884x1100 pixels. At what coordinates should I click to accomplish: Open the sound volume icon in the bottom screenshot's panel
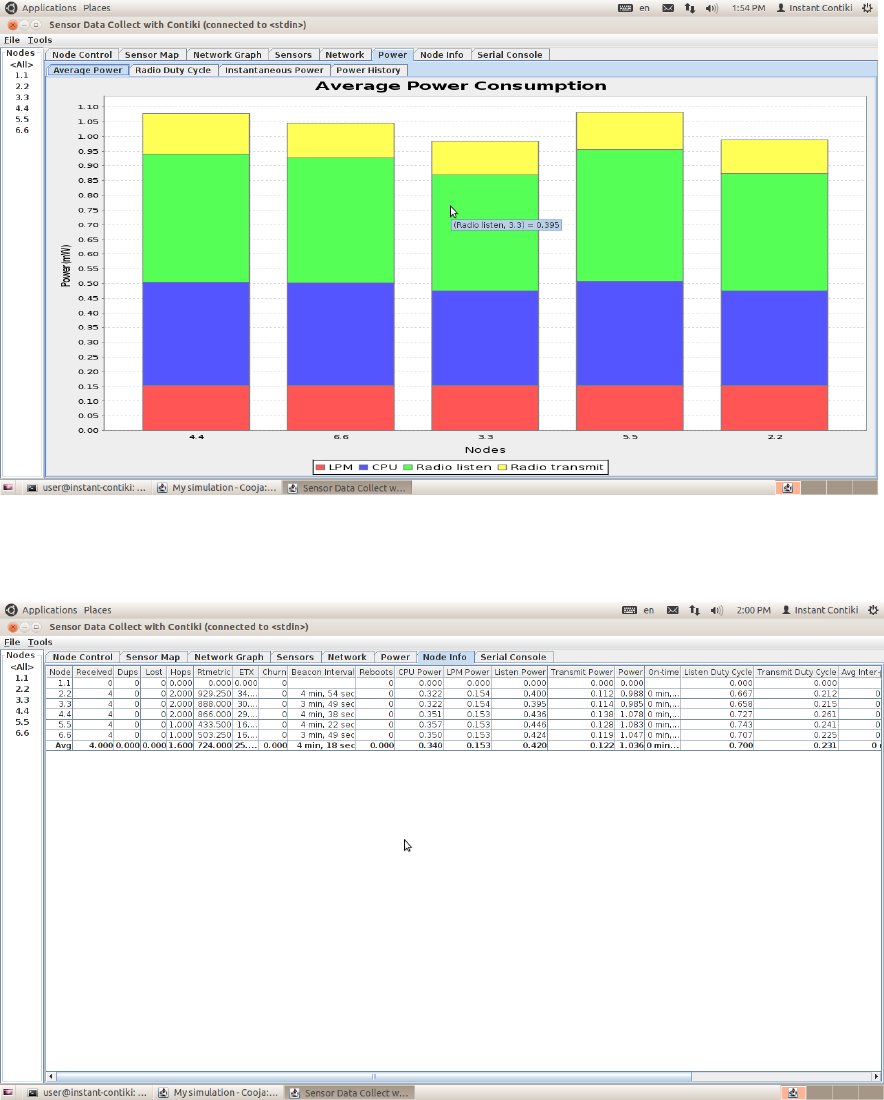click(x=716, y=610)
